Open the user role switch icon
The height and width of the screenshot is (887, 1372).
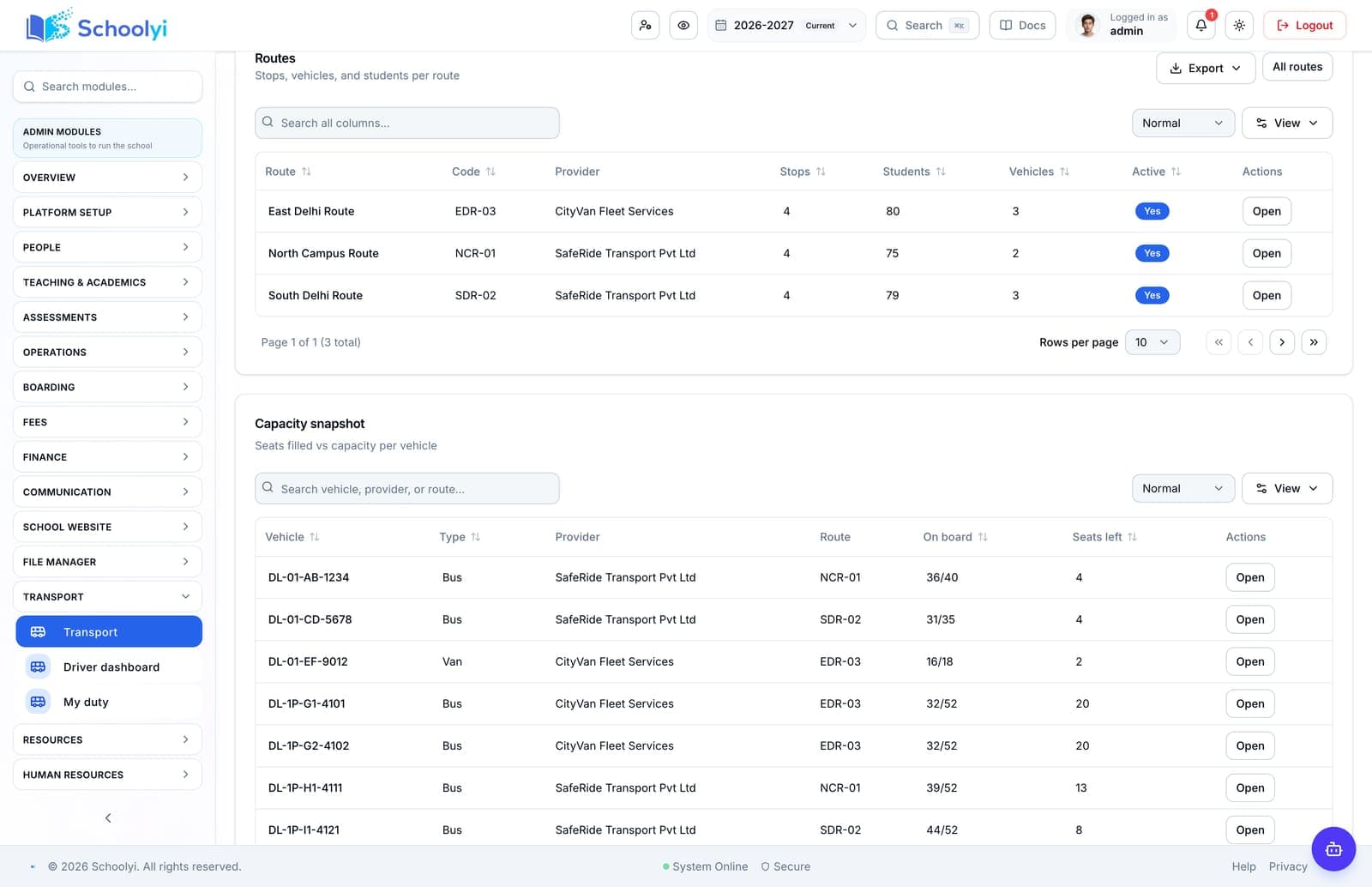645,26
